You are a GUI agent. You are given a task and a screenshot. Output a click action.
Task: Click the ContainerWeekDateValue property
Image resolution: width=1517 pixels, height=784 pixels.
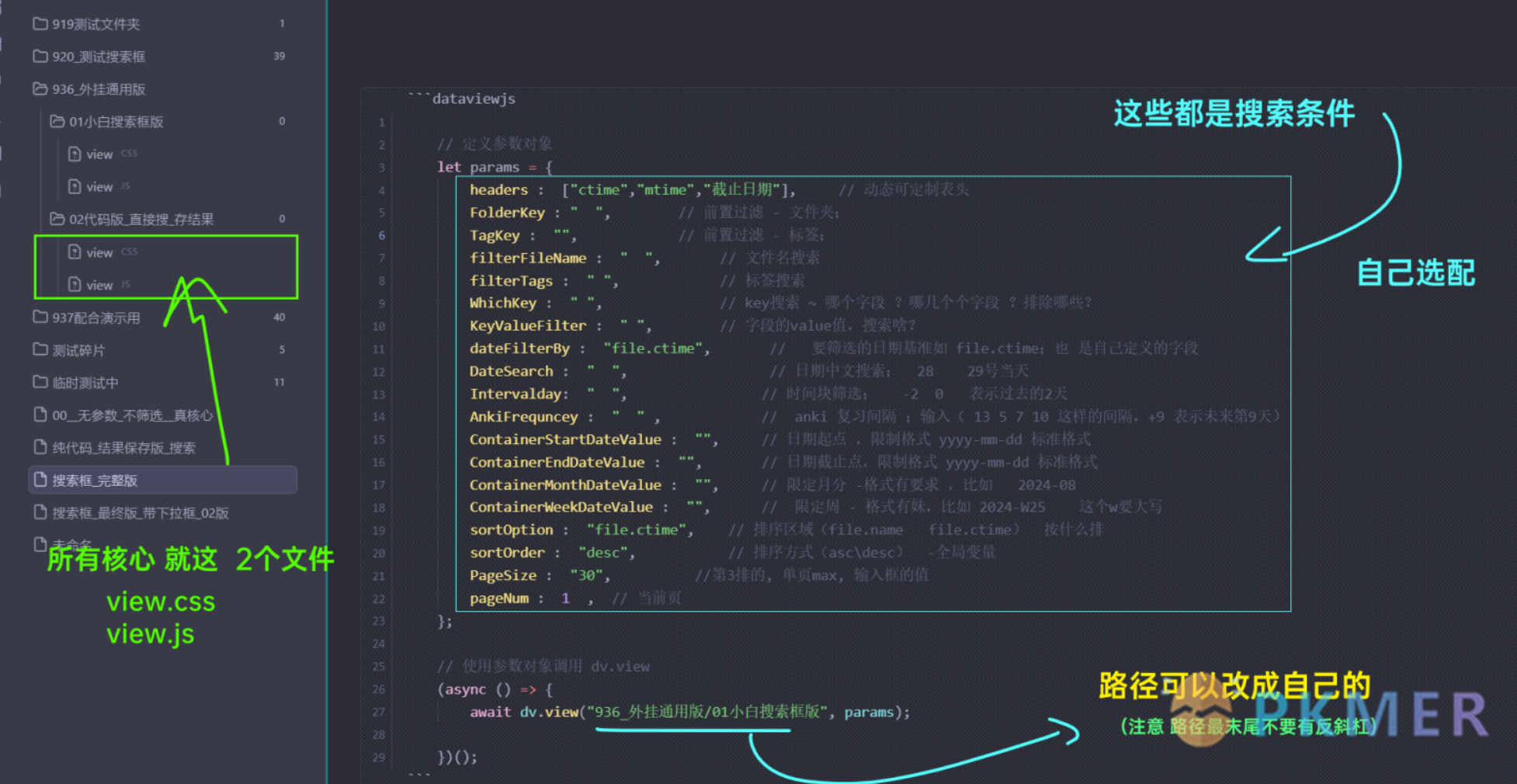pyautogui.click(x=561, y=507)
